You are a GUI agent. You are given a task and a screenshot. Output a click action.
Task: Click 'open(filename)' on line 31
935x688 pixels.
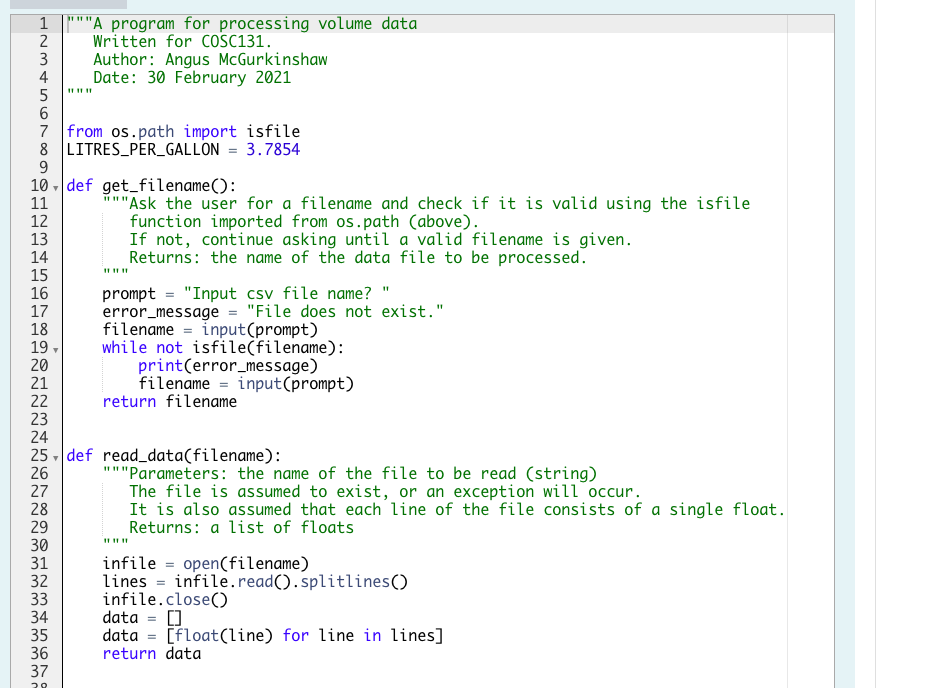click(246, 563)
